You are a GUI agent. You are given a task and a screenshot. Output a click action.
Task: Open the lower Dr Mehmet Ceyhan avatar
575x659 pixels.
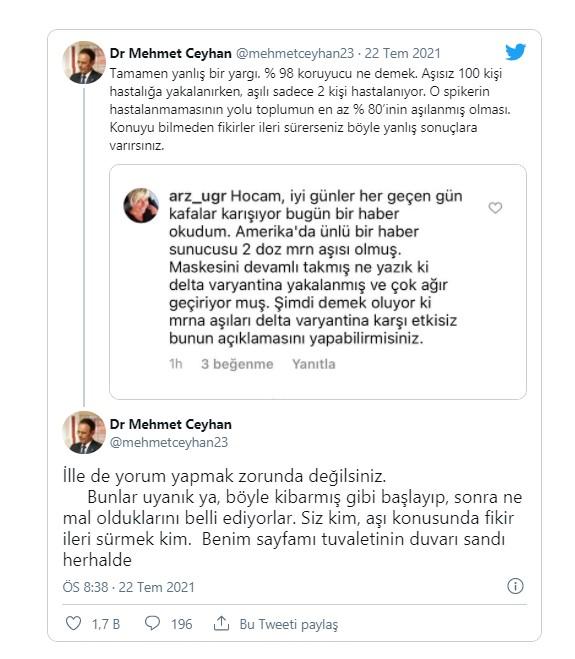coord(84,432)
